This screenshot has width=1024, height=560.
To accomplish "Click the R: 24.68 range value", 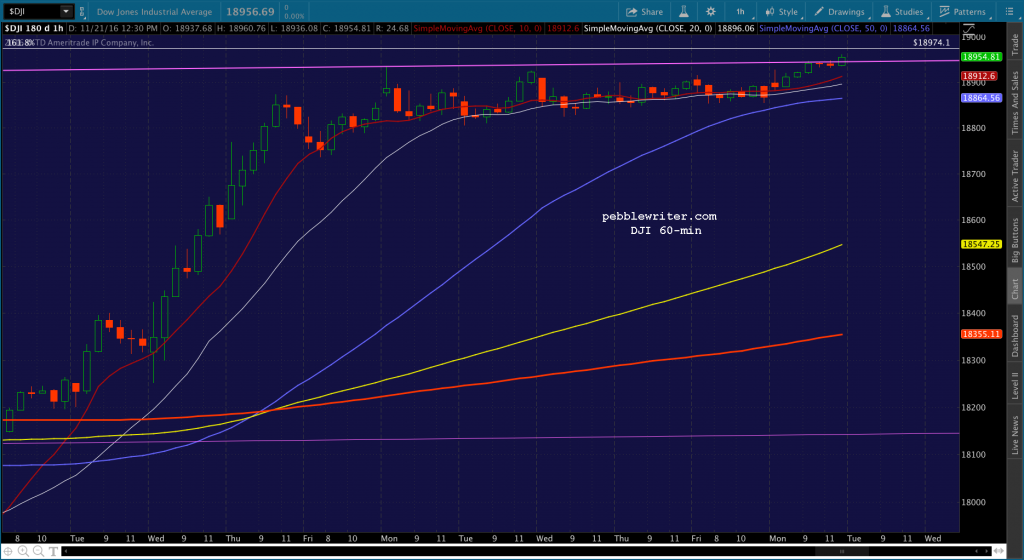I will [x=394, y=28].
